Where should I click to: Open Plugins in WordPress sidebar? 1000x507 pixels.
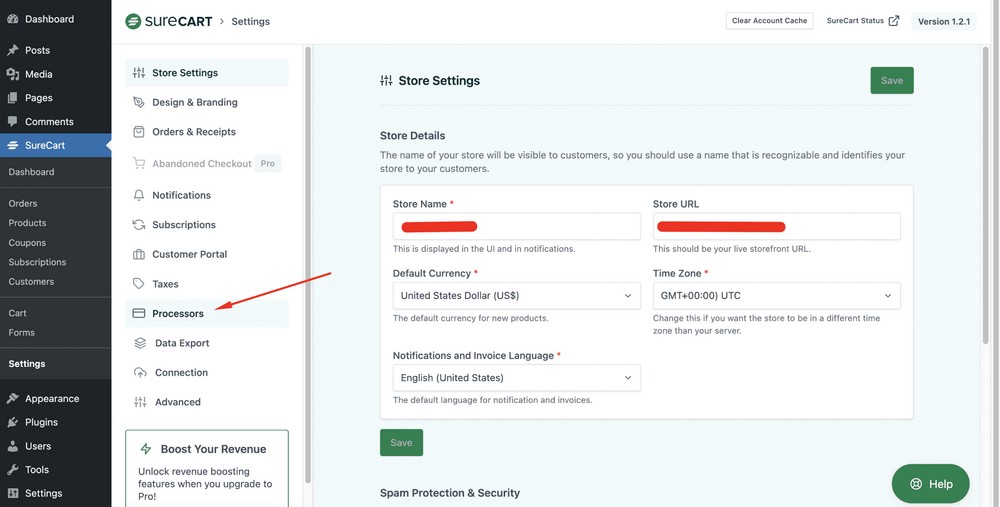[41, 422]
